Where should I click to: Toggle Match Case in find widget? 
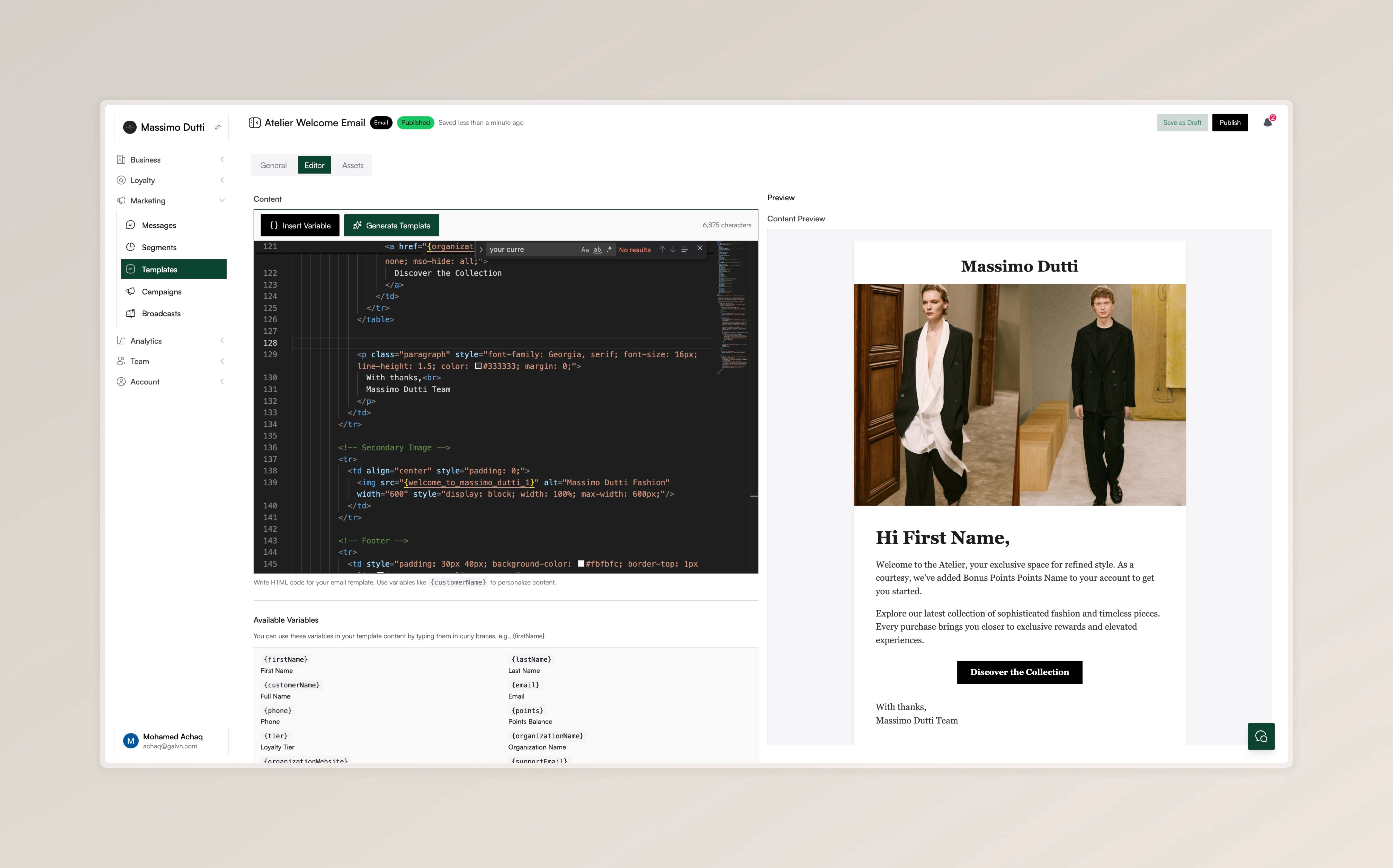click(585, 250)
